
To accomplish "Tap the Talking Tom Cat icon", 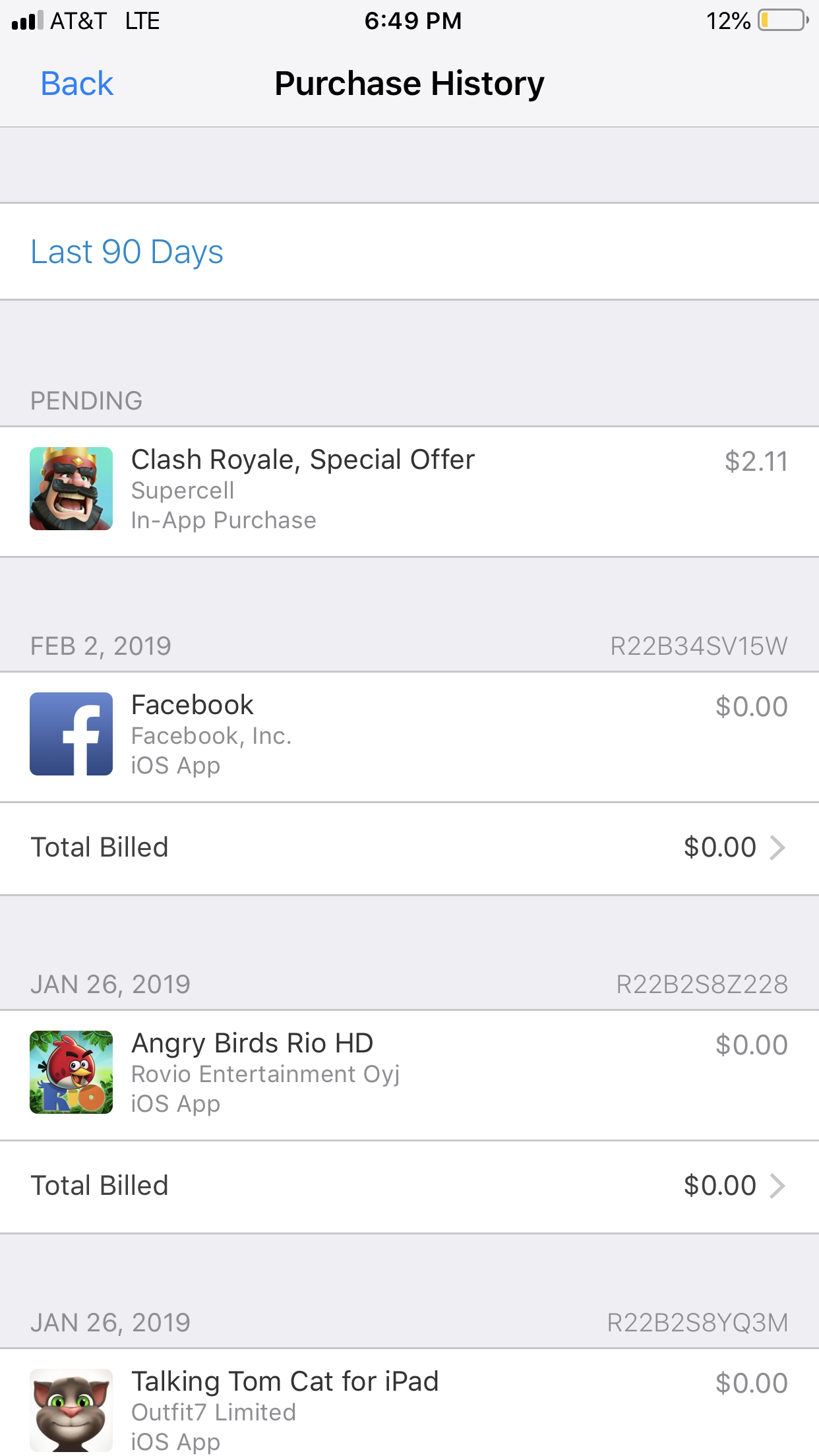I will (71, 1410).
